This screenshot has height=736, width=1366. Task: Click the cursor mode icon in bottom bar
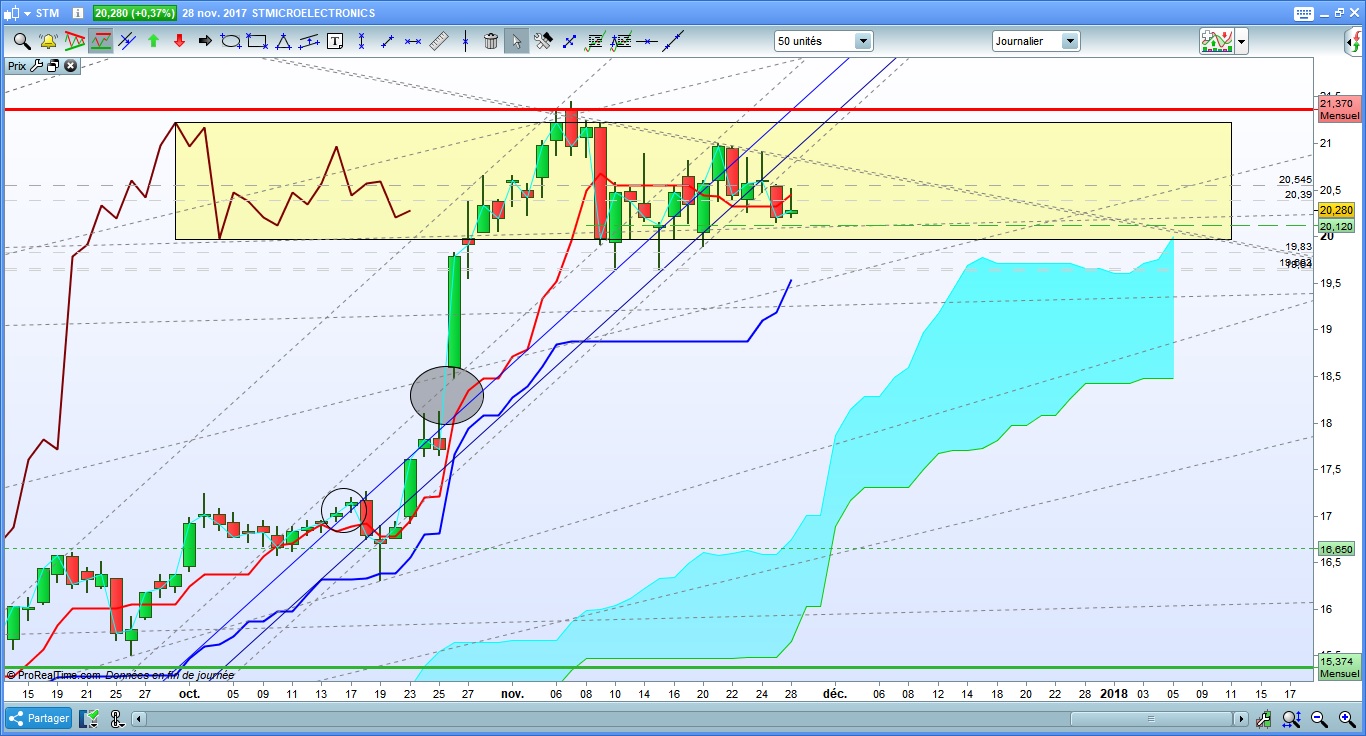tap(116, 718)
